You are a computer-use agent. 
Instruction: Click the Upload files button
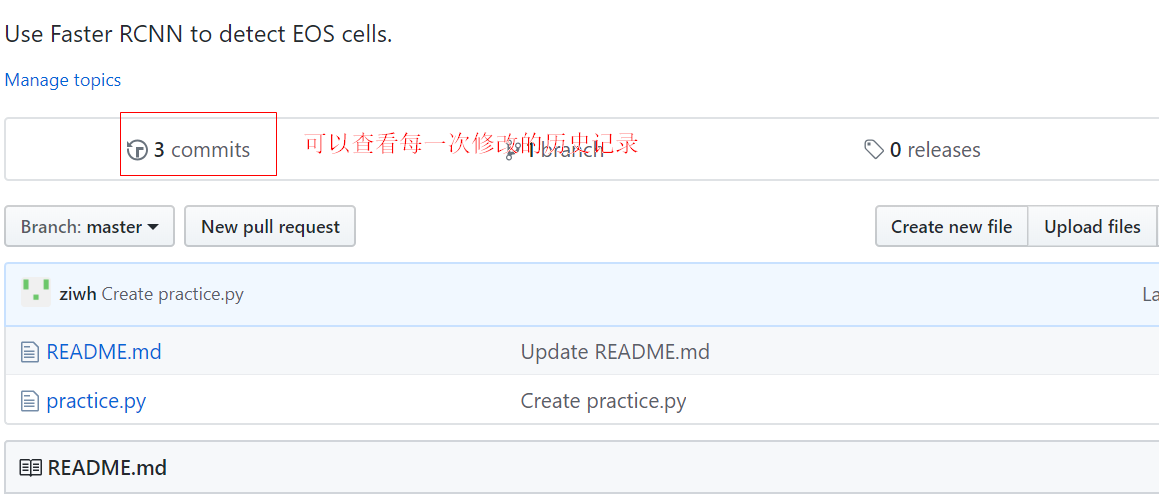[x=1092, y=226]
